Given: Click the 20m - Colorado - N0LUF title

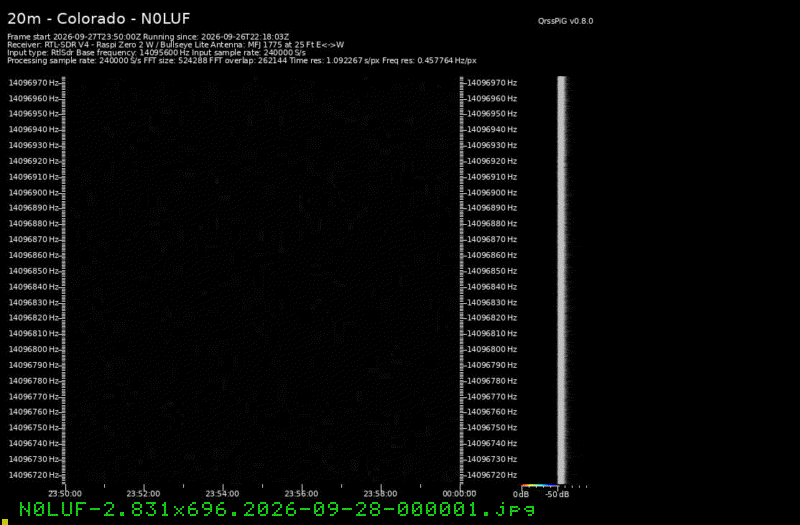Looking at the screenshot, I should pyautogui.click(x=98, y=19).
